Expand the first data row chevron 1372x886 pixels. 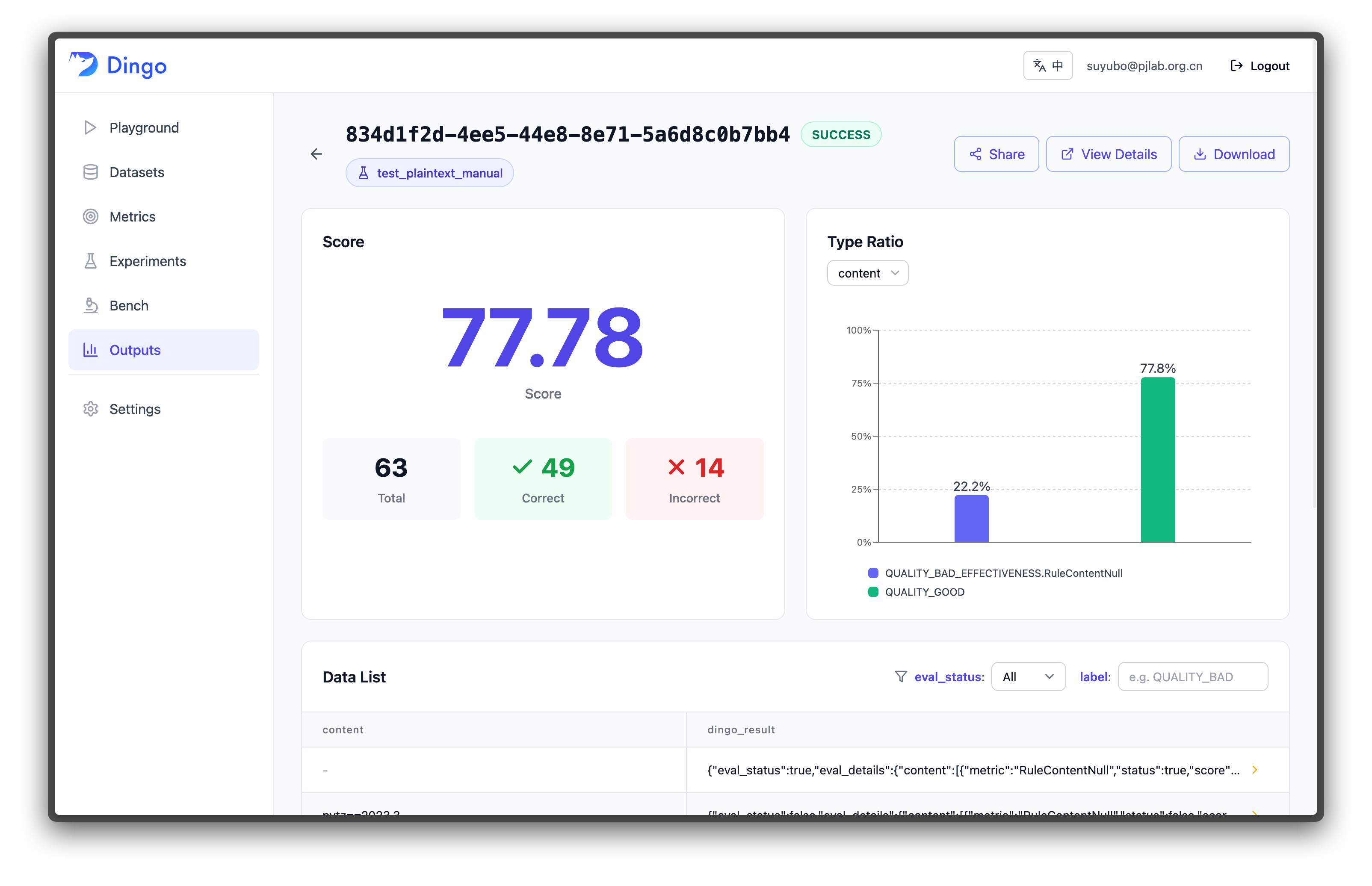pos(1255,770)
